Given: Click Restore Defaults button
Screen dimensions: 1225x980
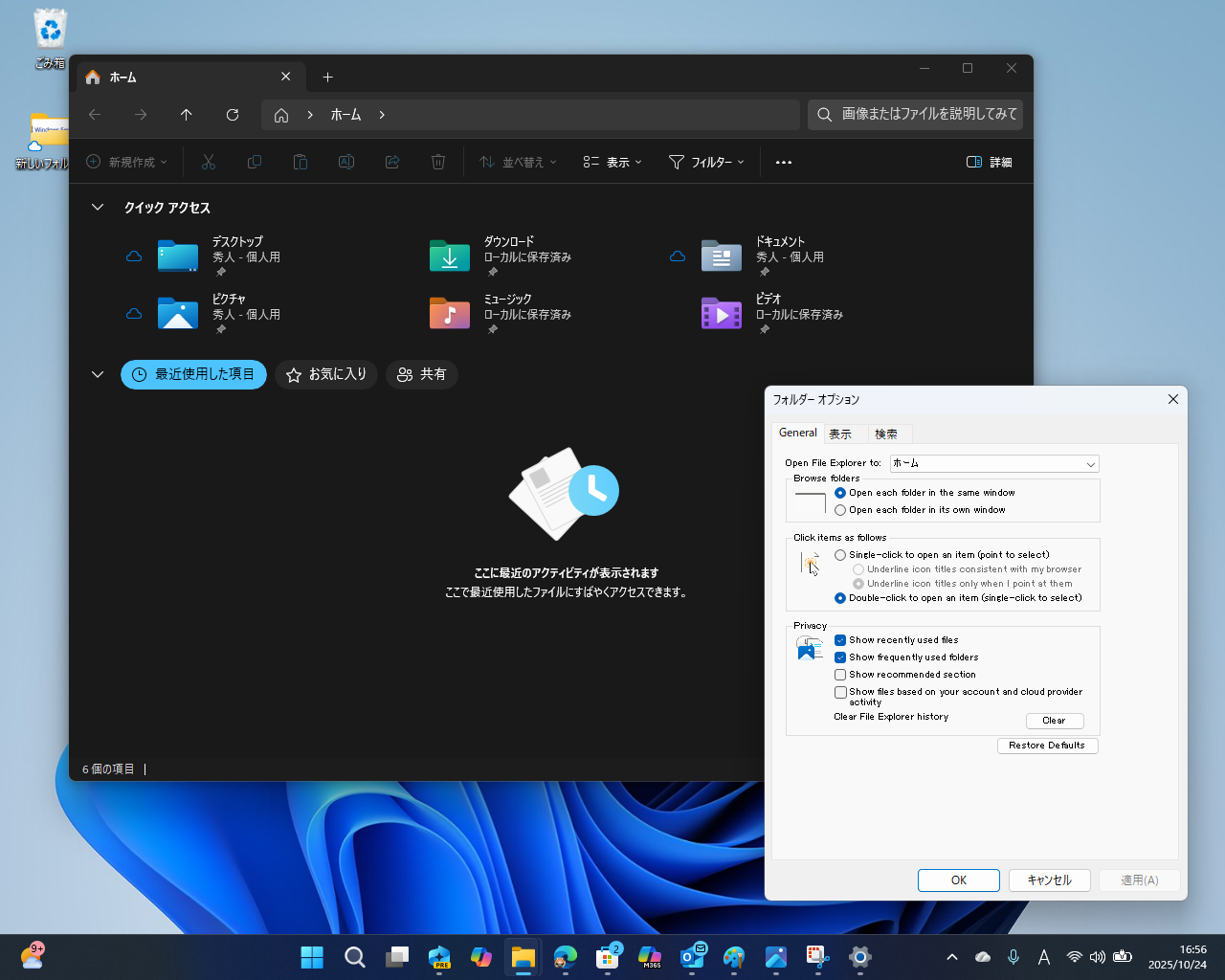Looking at the screenshot, I should (x=1047, y=746).
